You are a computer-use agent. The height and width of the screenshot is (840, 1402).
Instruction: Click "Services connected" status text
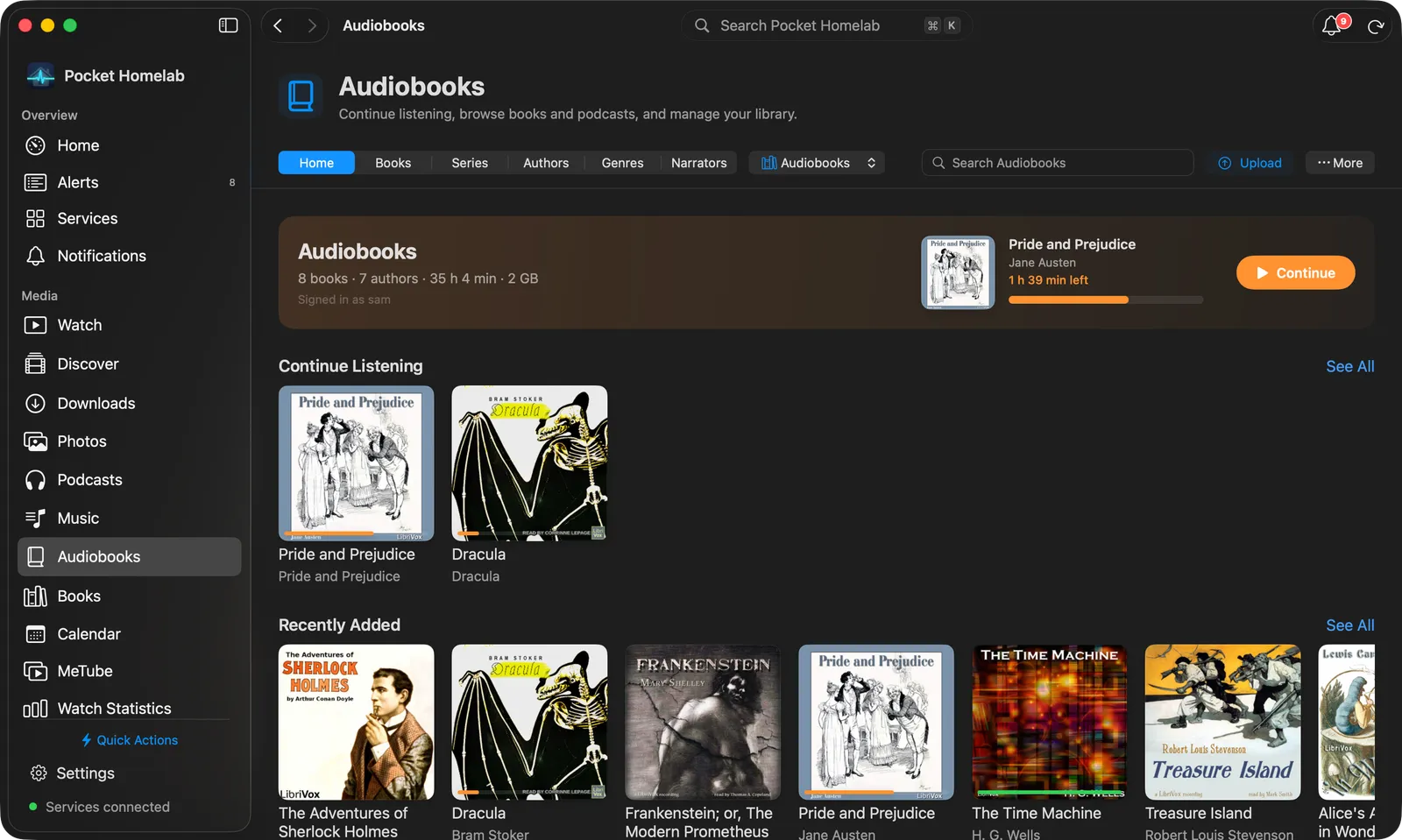(108, 807)
